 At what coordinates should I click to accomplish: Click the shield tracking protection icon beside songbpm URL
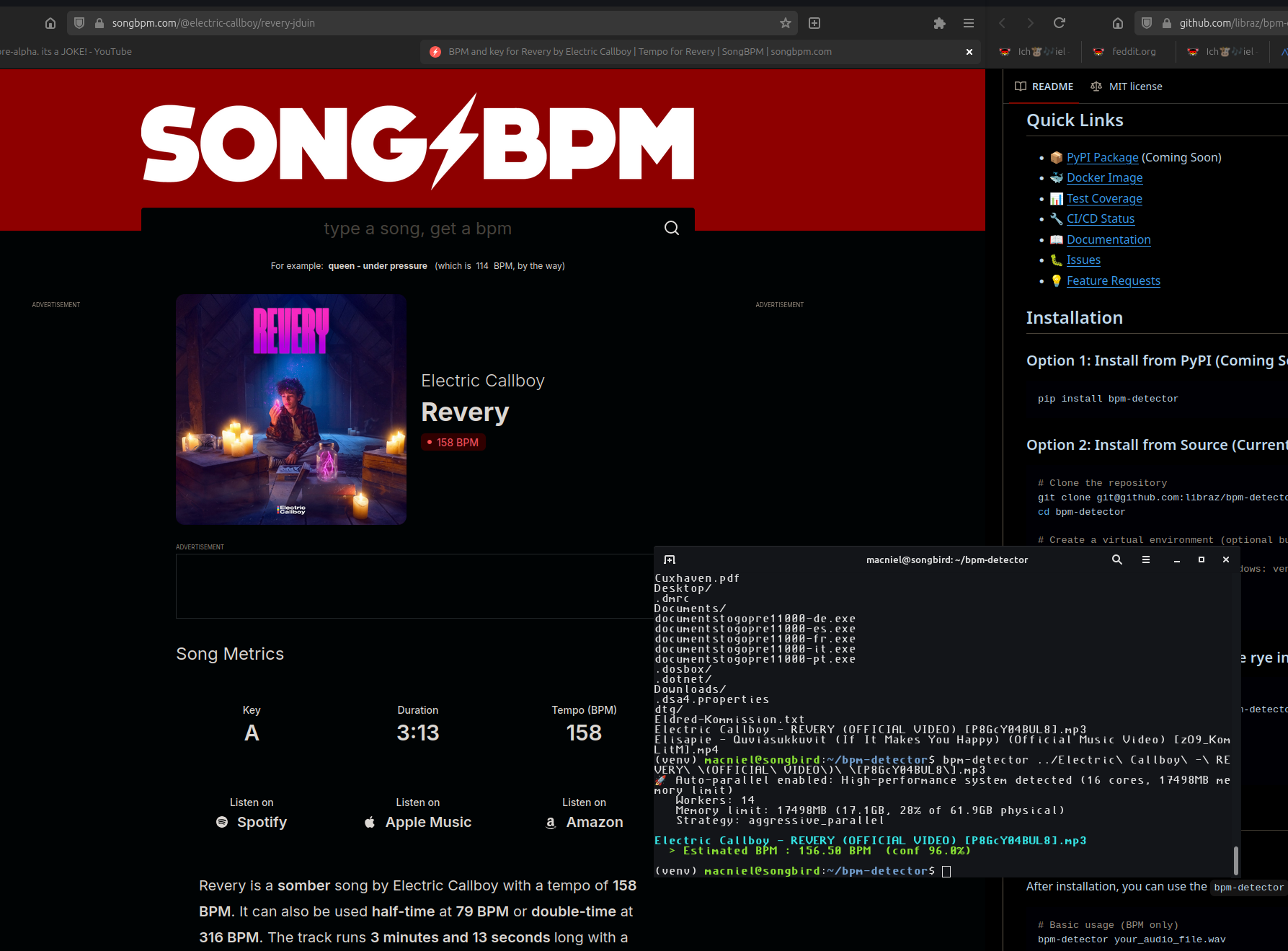[79, 23]
